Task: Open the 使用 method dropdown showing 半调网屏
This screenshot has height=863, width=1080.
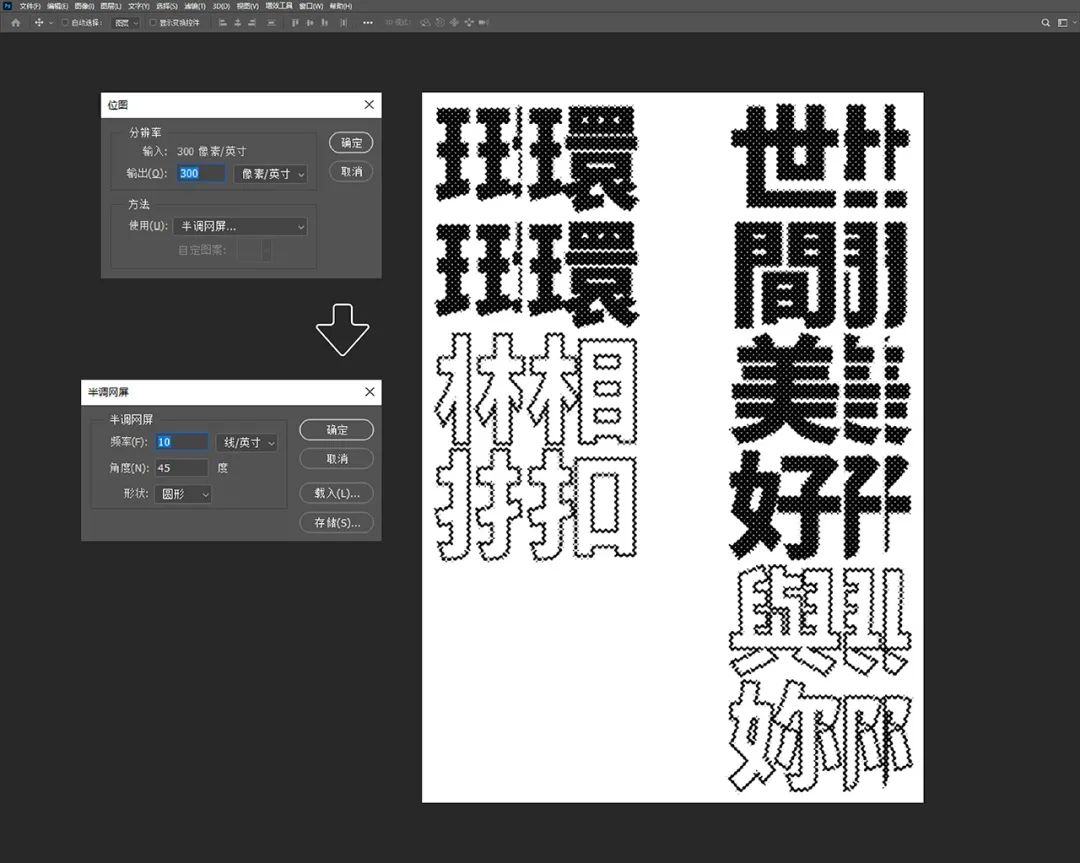Action: coord(240,227)
